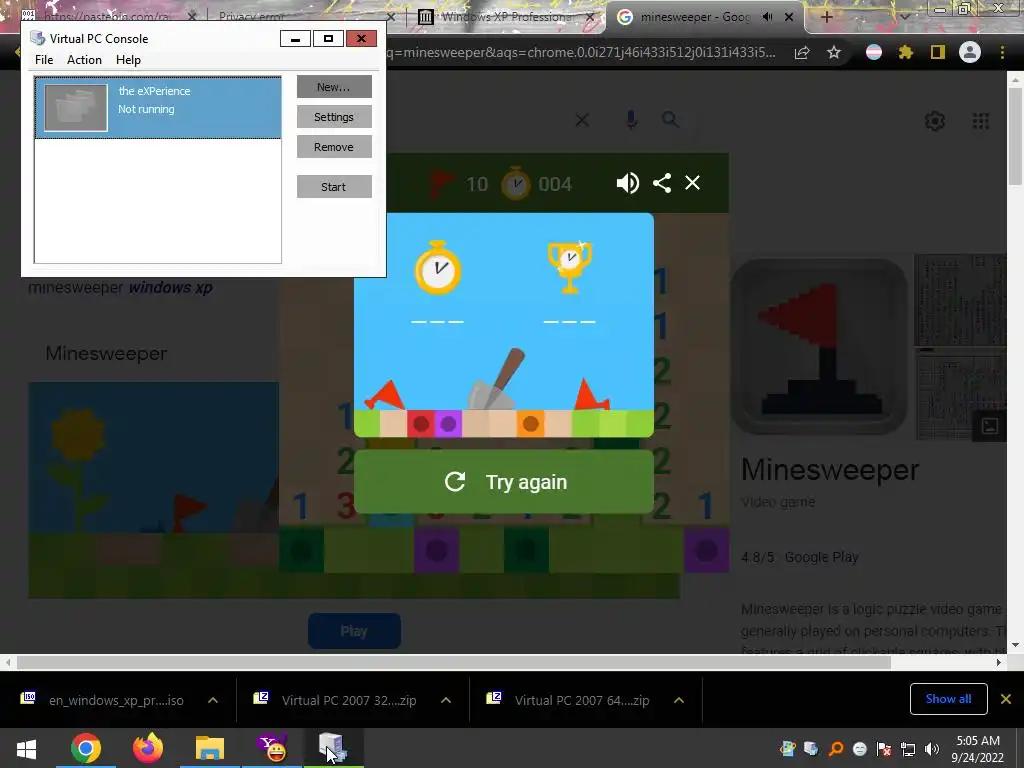Expand options for Virtual PC 2007 64 zip
The width and height of the screenshot is (1024, 768).
[x=679, y=700]
